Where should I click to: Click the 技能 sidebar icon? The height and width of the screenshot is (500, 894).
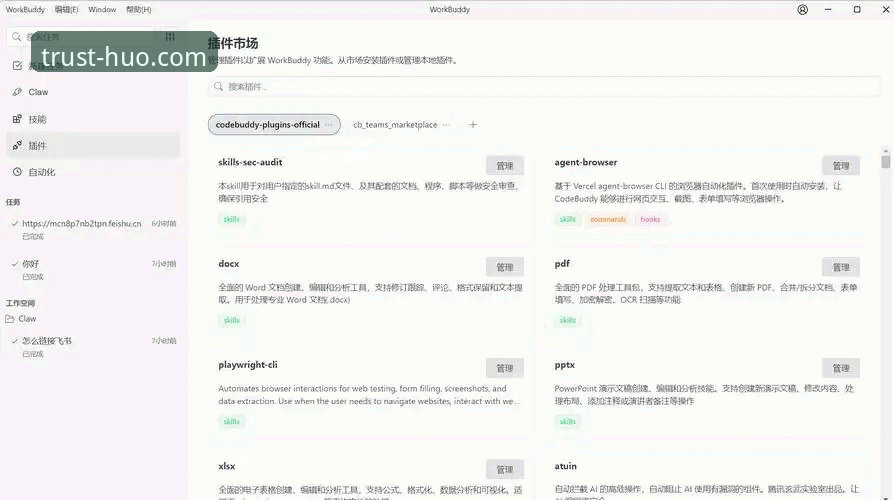click(17, 119)
